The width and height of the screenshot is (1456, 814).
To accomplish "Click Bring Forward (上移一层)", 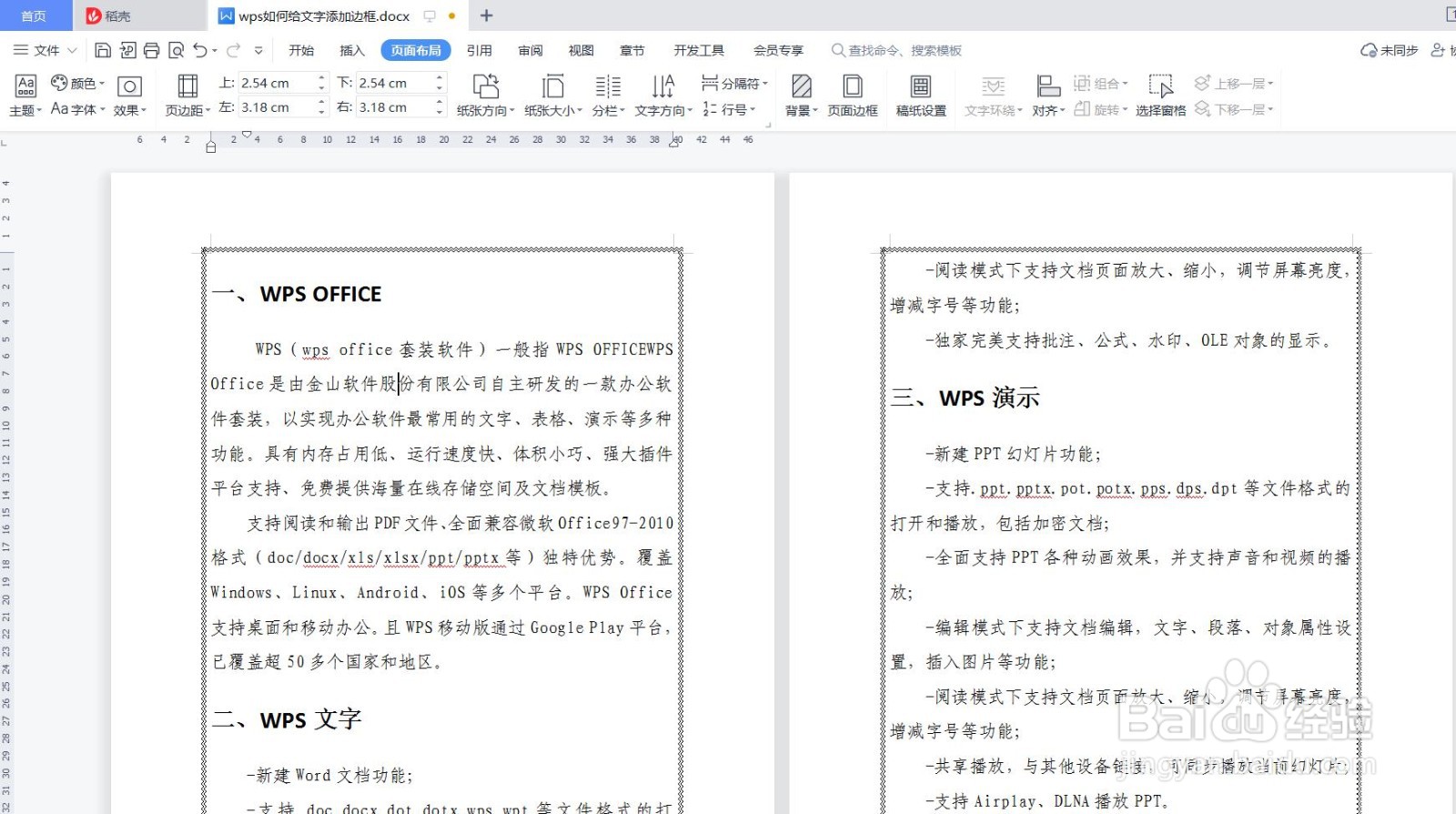I will click(1234, 83).
